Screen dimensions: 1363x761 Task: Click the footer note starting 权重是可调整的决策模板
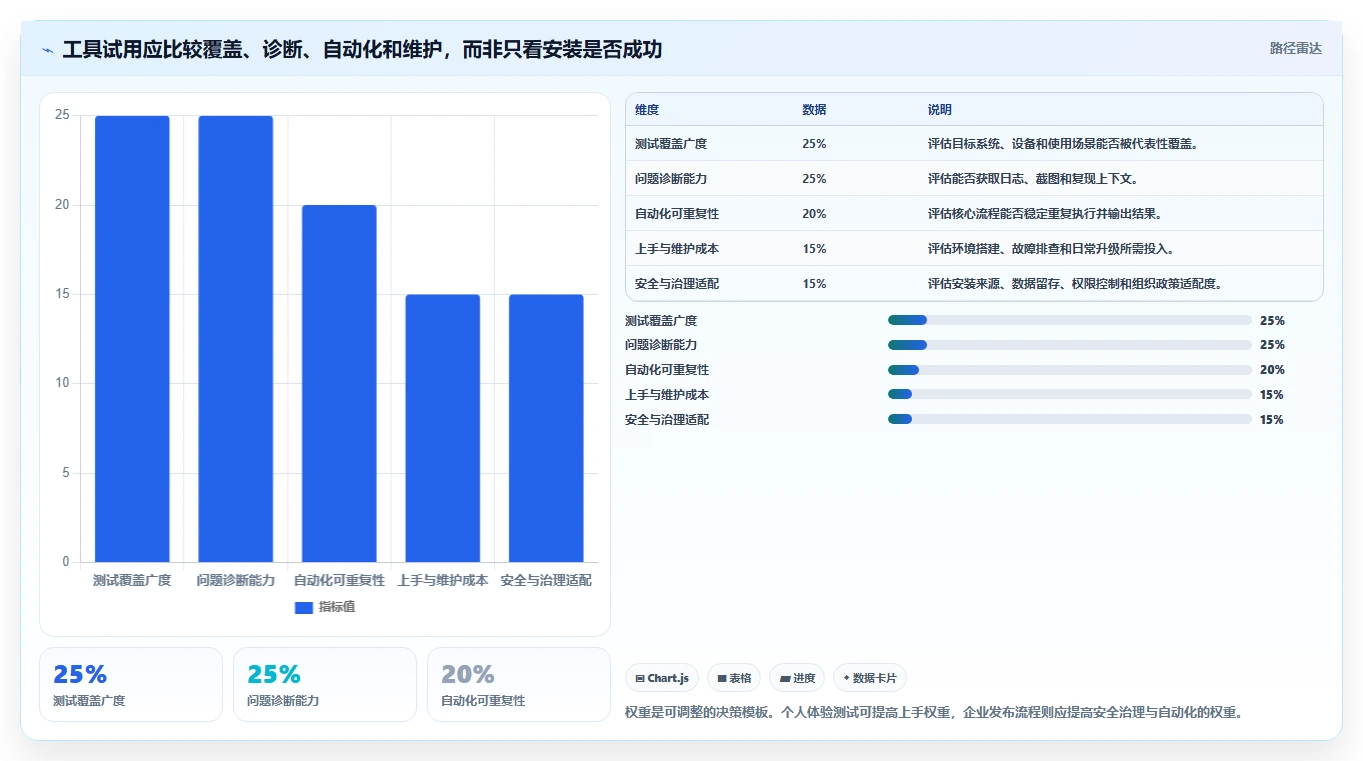(934, 713)
